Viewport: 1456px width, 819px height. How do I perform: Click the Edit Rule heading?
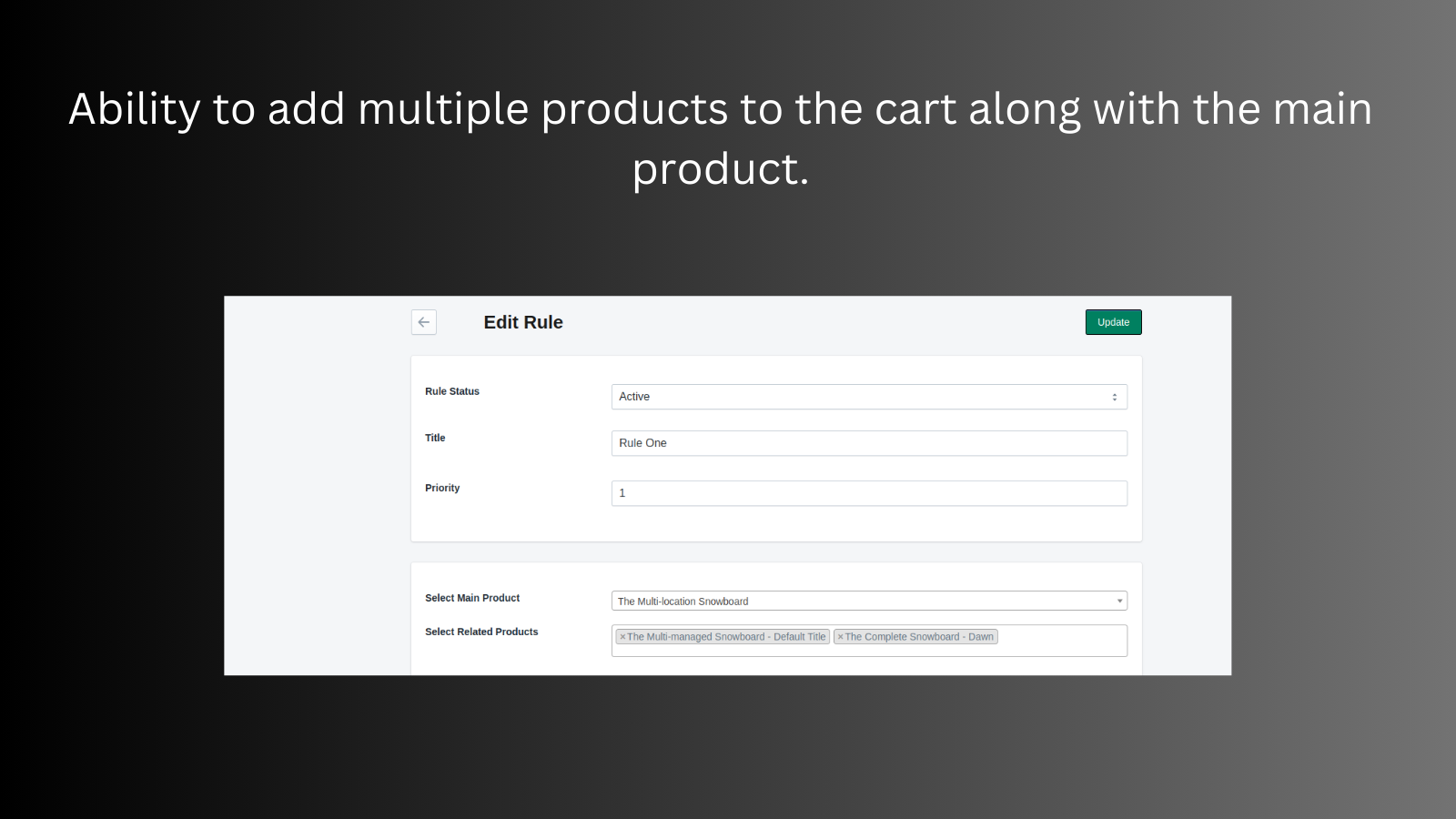tap(523, 322)
